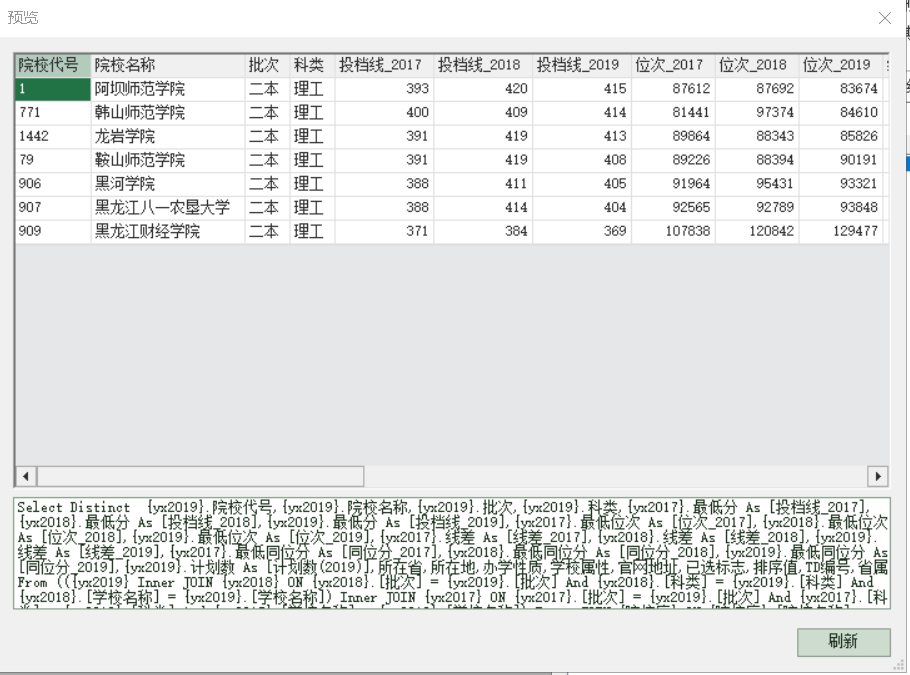Click the right arrow of horizontal scrollbar
The height and width of the screenshot is (675, 910).
878,477
